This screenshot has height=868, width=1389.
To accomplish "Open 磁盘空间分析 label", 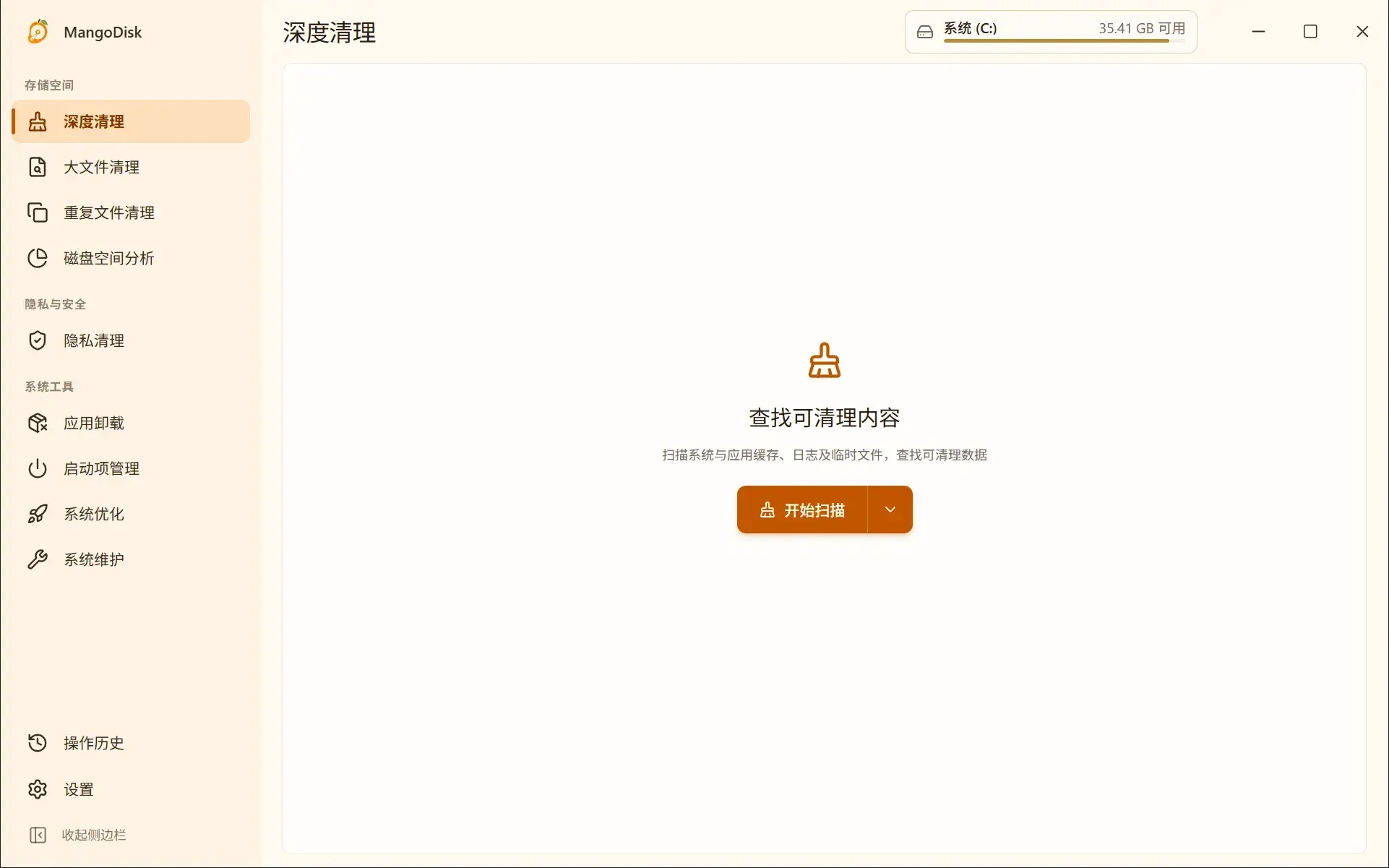I will coord(108,258).
